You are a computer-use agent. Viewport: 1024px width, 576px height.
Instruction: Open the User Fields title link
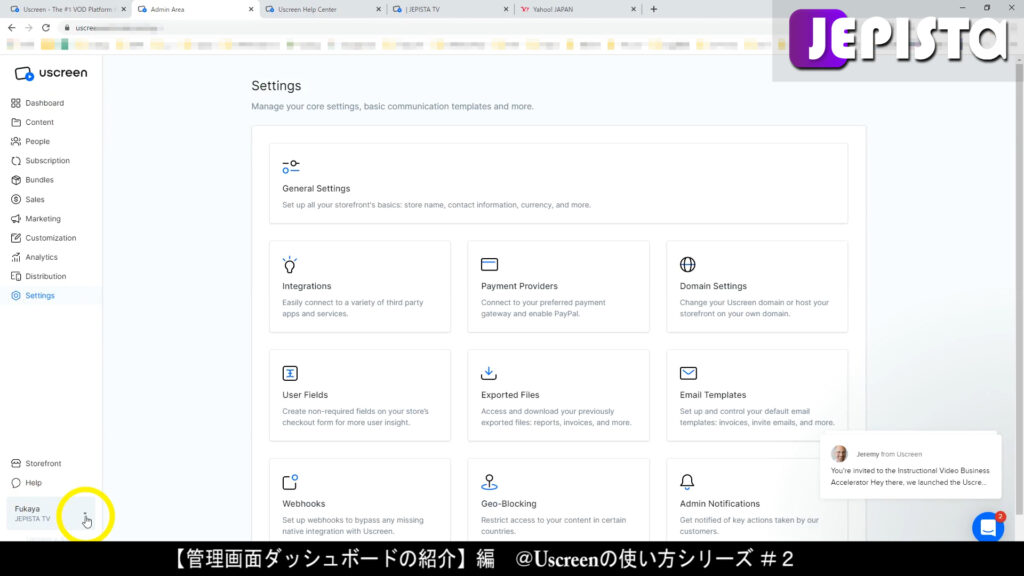[305, 395]
